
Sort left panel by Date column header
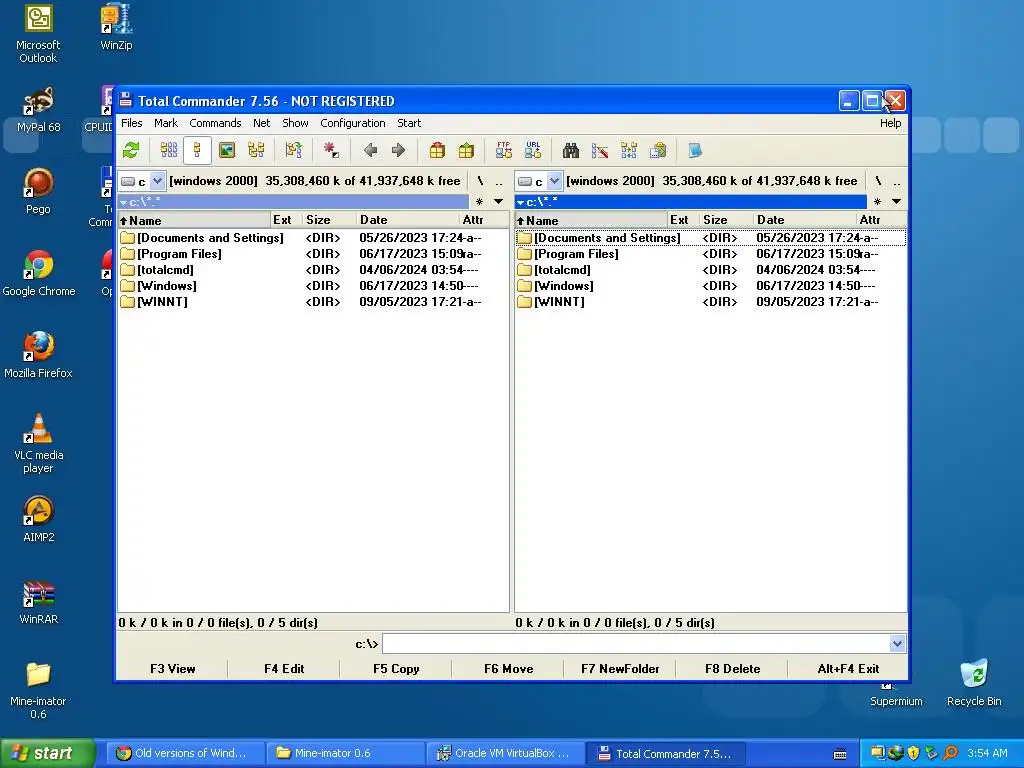tap(408, 220)
